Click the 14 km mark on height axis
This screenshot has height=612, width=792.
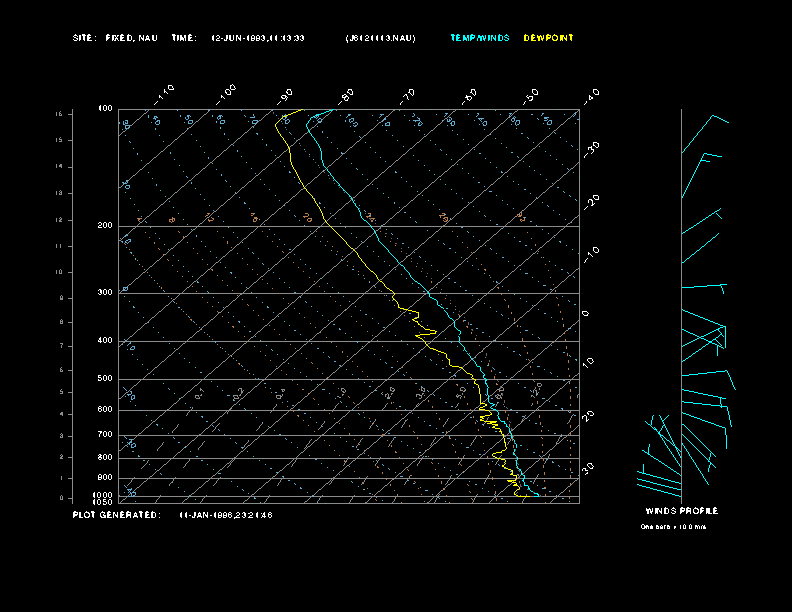59,166
